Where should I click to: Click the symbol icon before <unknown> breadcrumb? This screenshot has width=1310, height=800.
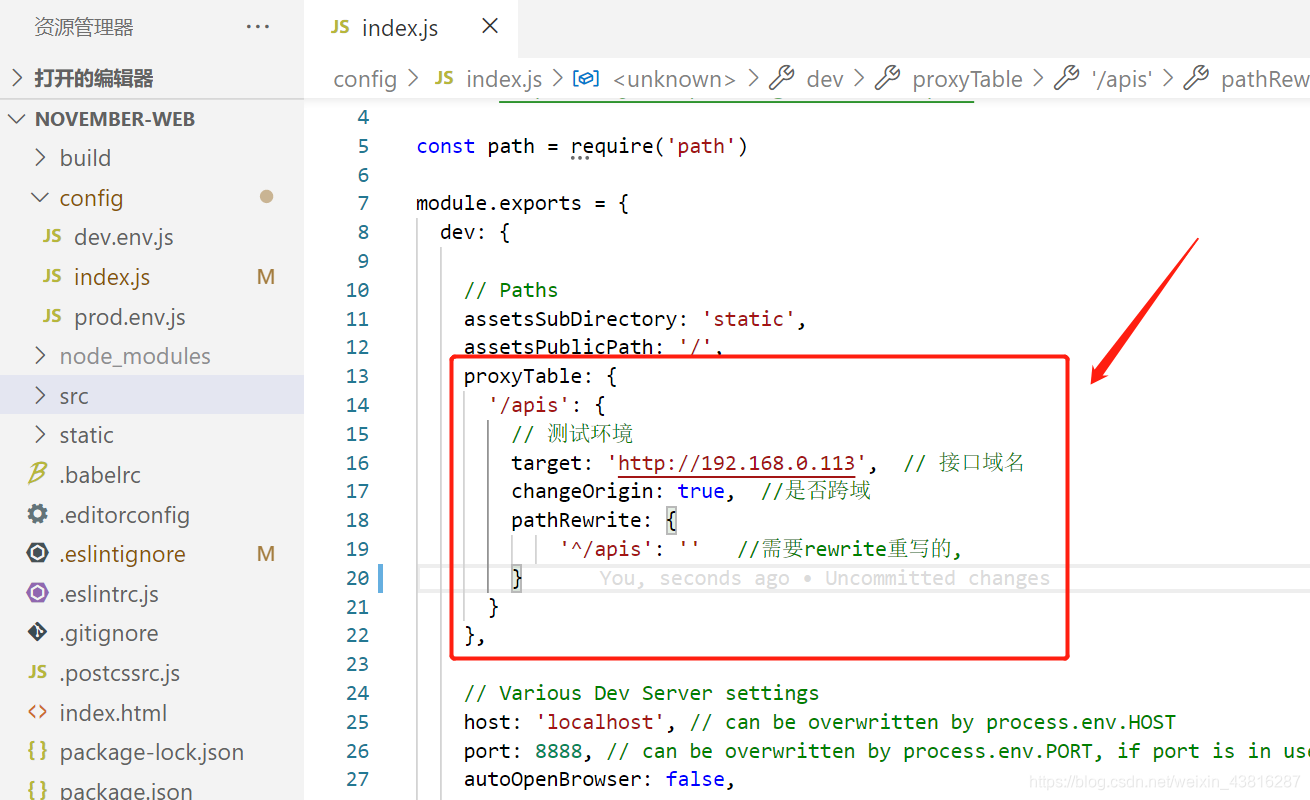pyautogui.click(x=586, y=78)
